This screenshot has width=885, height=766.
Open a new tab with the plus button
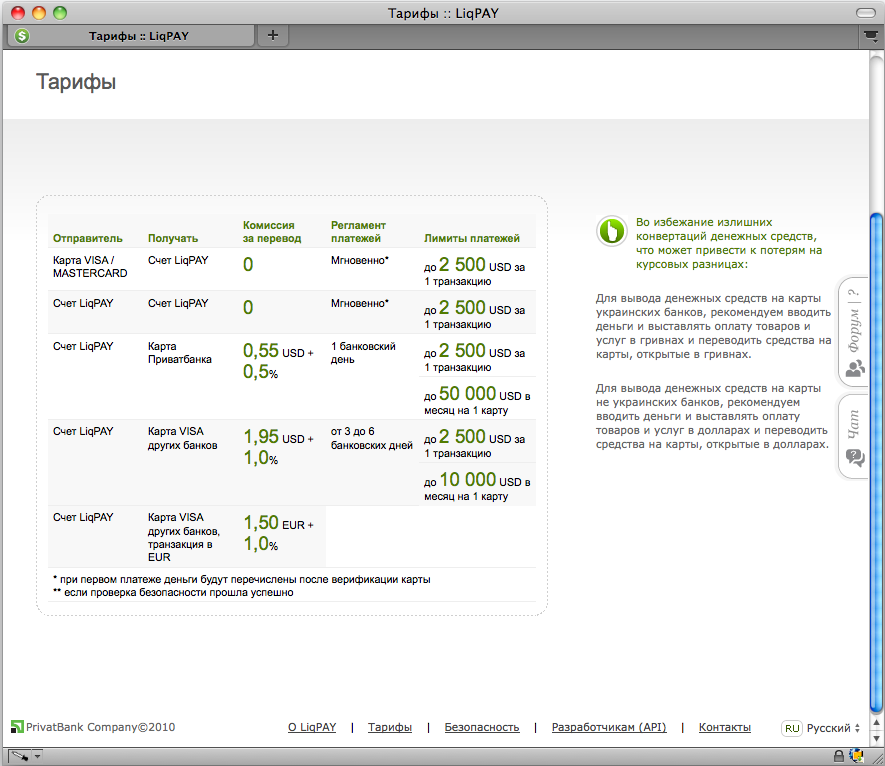point(272,36)
